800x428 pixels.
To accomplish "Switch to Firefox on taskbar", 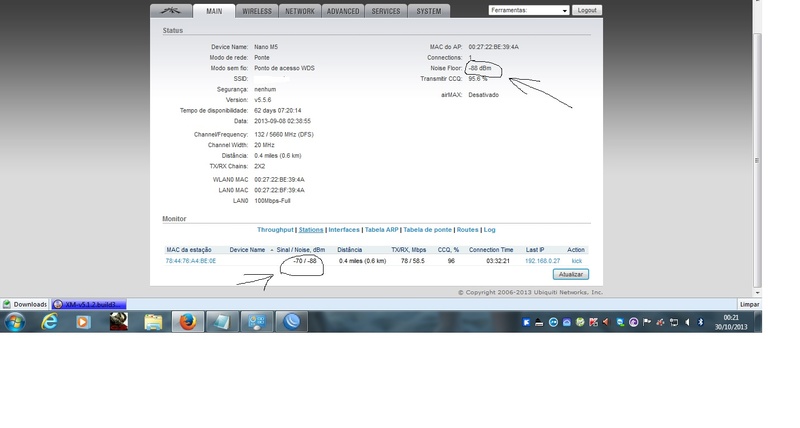I will (x=188, y=322).
